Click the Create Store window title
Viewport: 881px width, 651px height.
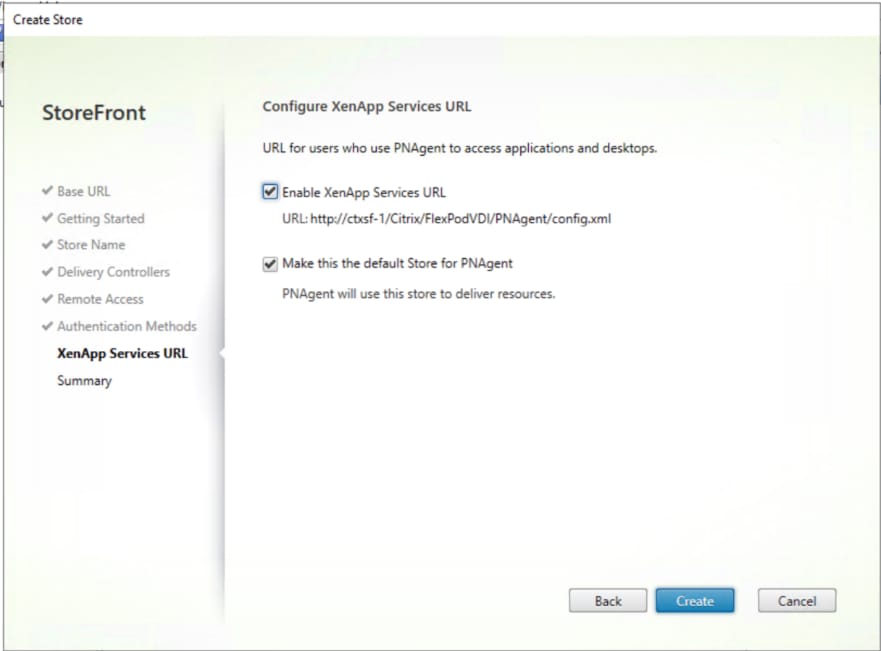tap(48, 20)
